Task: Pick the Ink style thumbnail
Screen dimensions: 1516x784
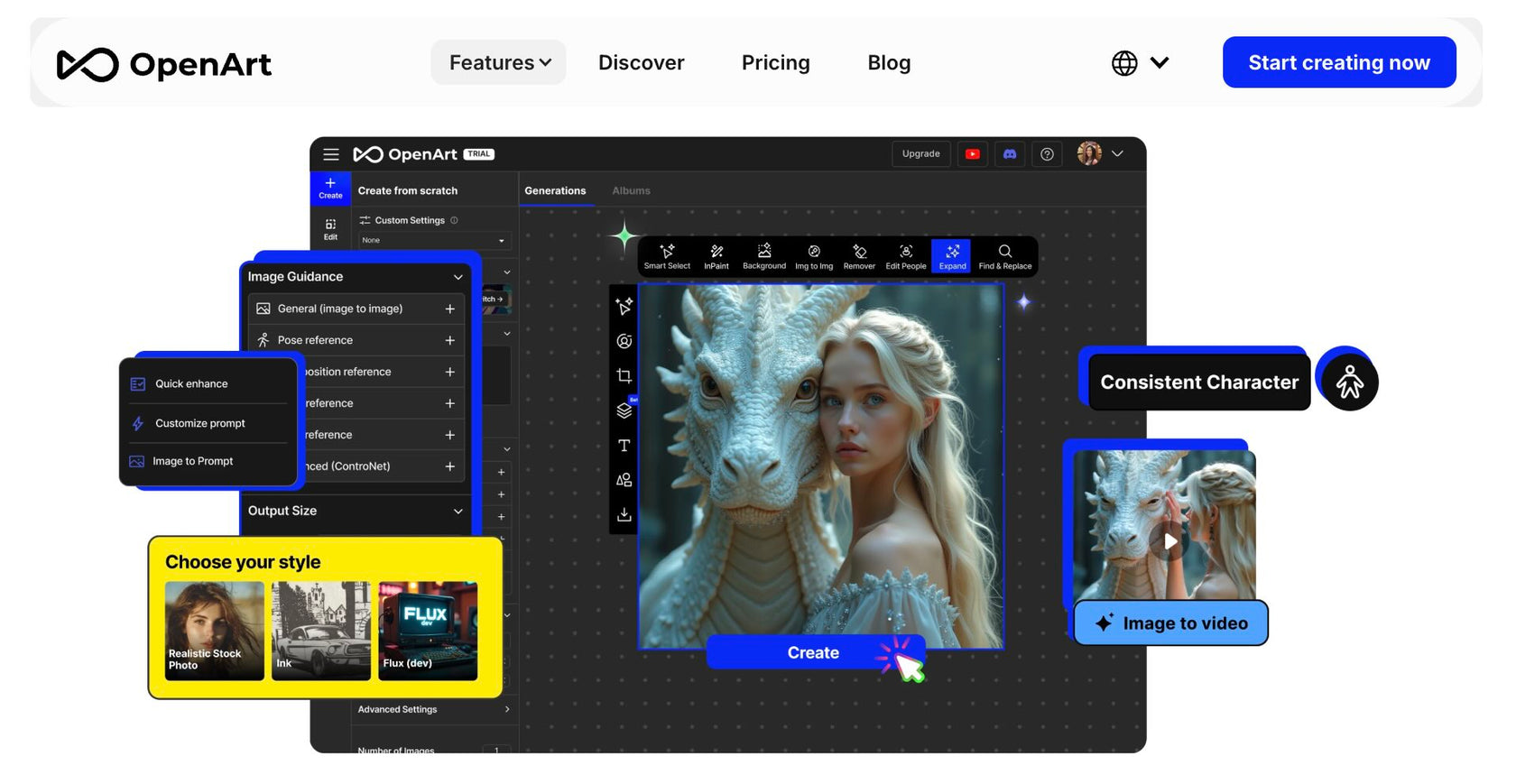Action: click(320, 630)
